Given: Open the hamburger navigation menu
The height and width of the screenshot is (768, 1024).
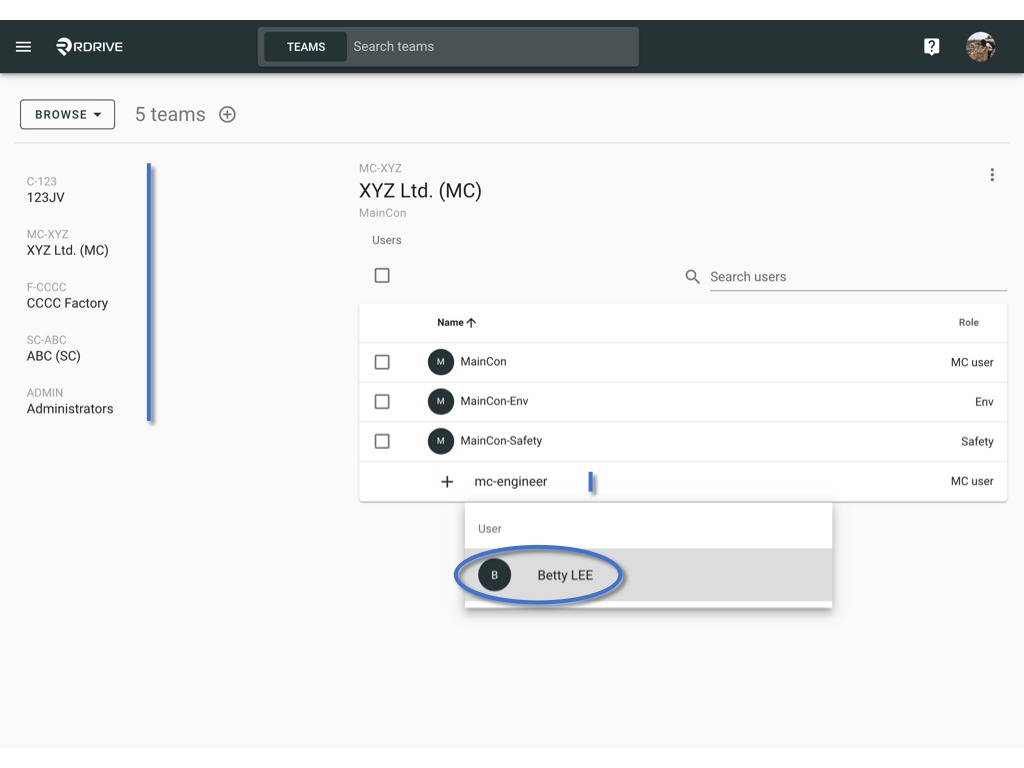Looking at the screenshot, I should pyautogui.click(x=24, y=46).
